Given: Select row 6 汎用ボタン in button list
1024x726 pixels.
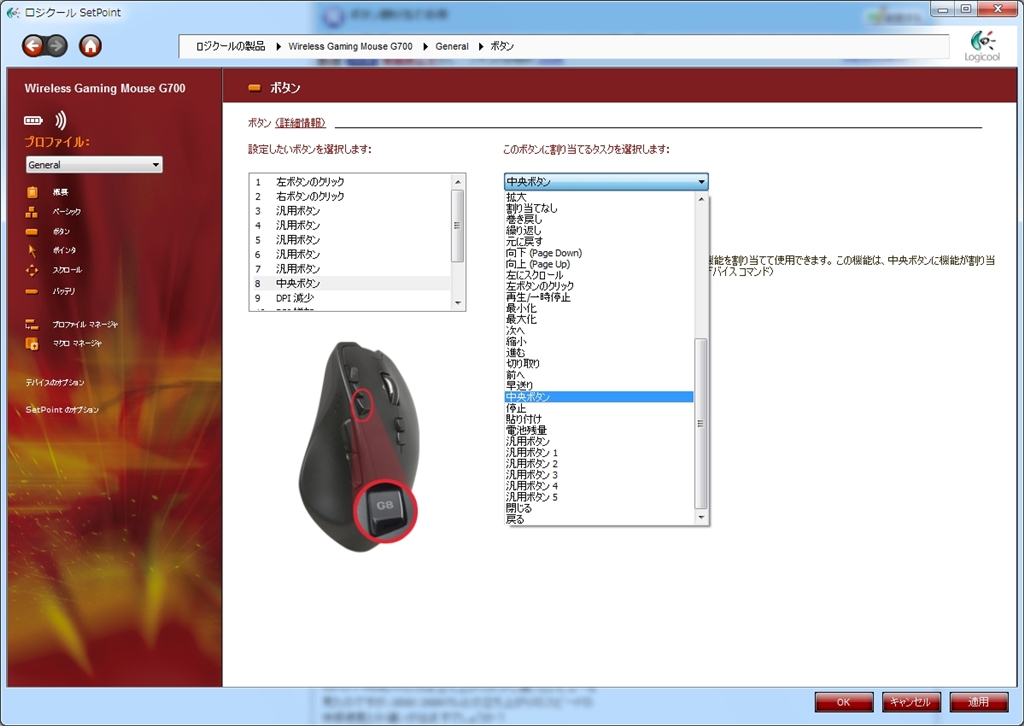Looking at the screenshot, I should 351,254.
